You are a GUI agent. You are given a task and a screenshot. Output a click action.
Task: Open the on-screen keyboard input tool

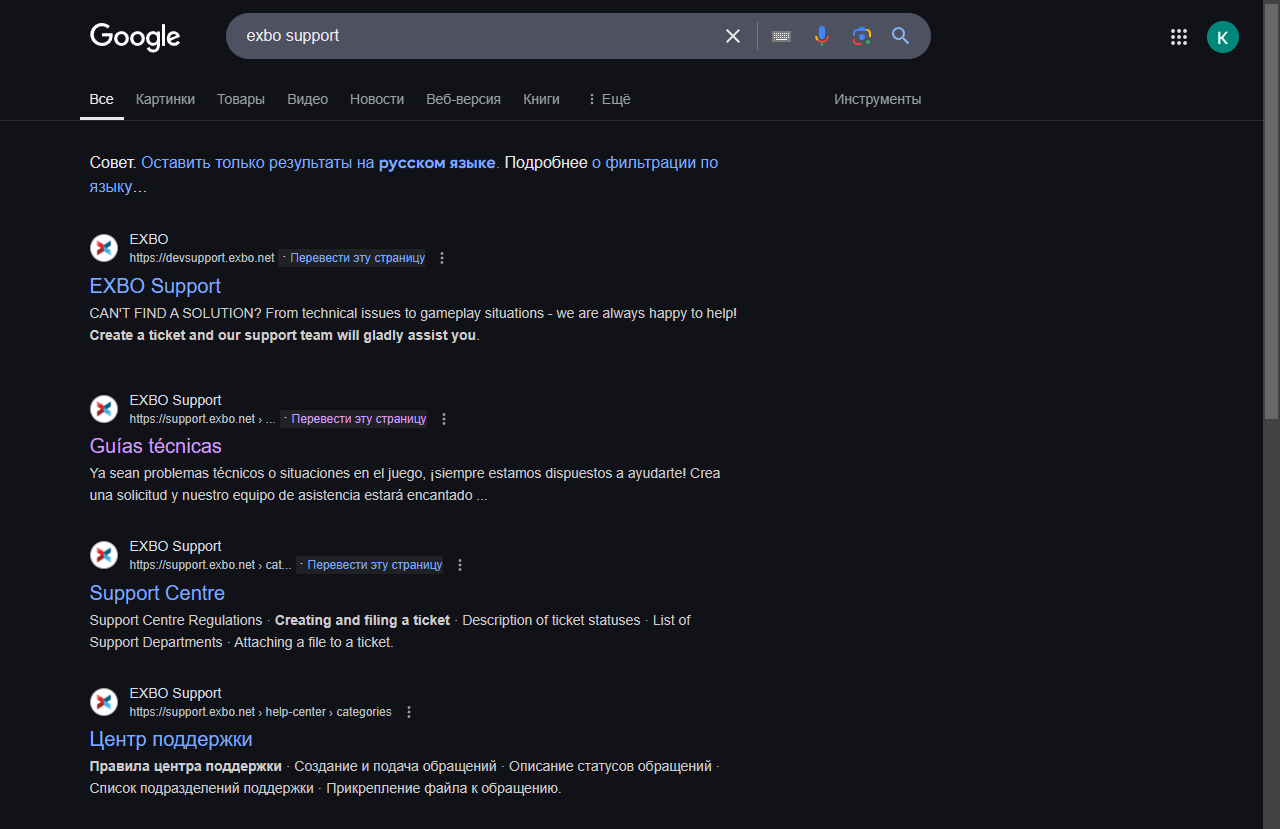pyautogui.click(x=782, y=36)
